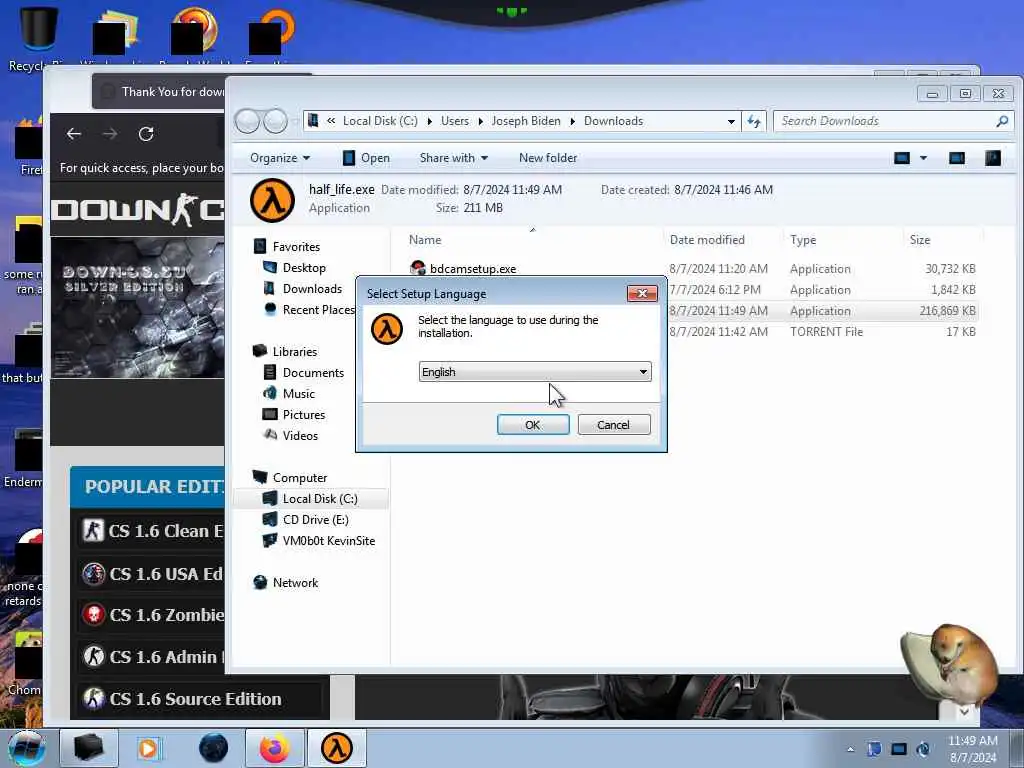Select Joseph Biden in the address breadcrumb
This screenshot has width=1024, height=768.
click(x=526, y=121)
